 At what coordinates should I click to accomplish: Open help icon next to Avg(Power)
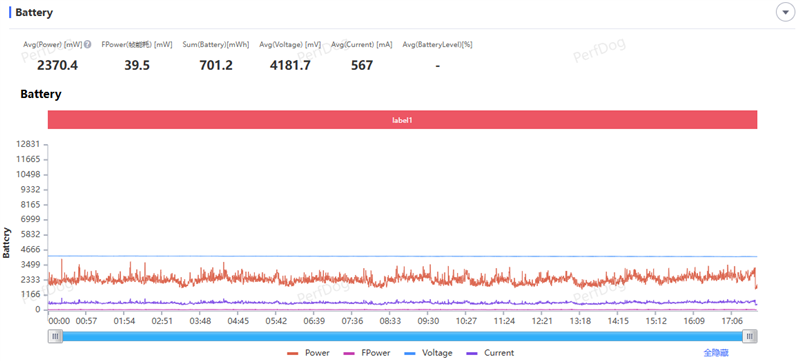tap(88, 44)
